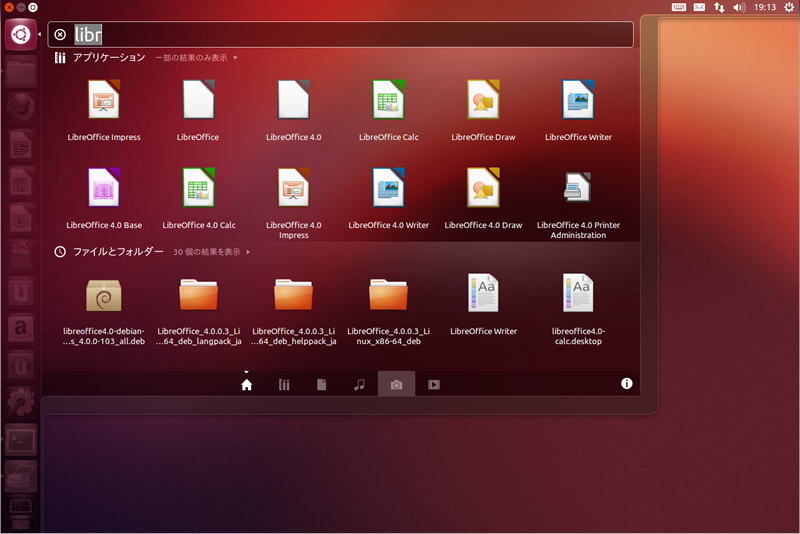Open the deb_langpack_ja folder

(x=198, y=294)
